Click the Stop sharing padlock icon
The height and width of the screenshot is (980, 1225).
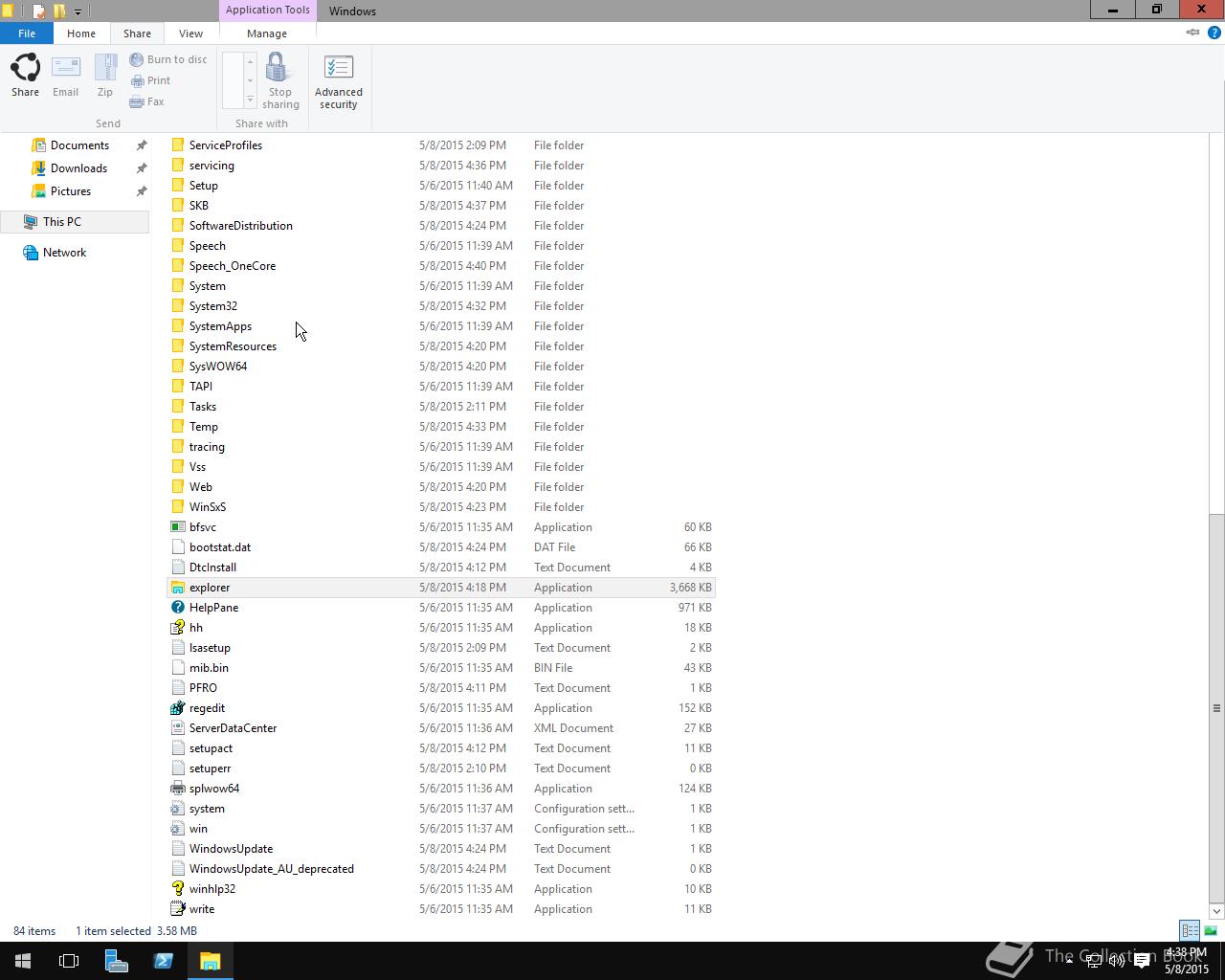click(x=278, y=68)
